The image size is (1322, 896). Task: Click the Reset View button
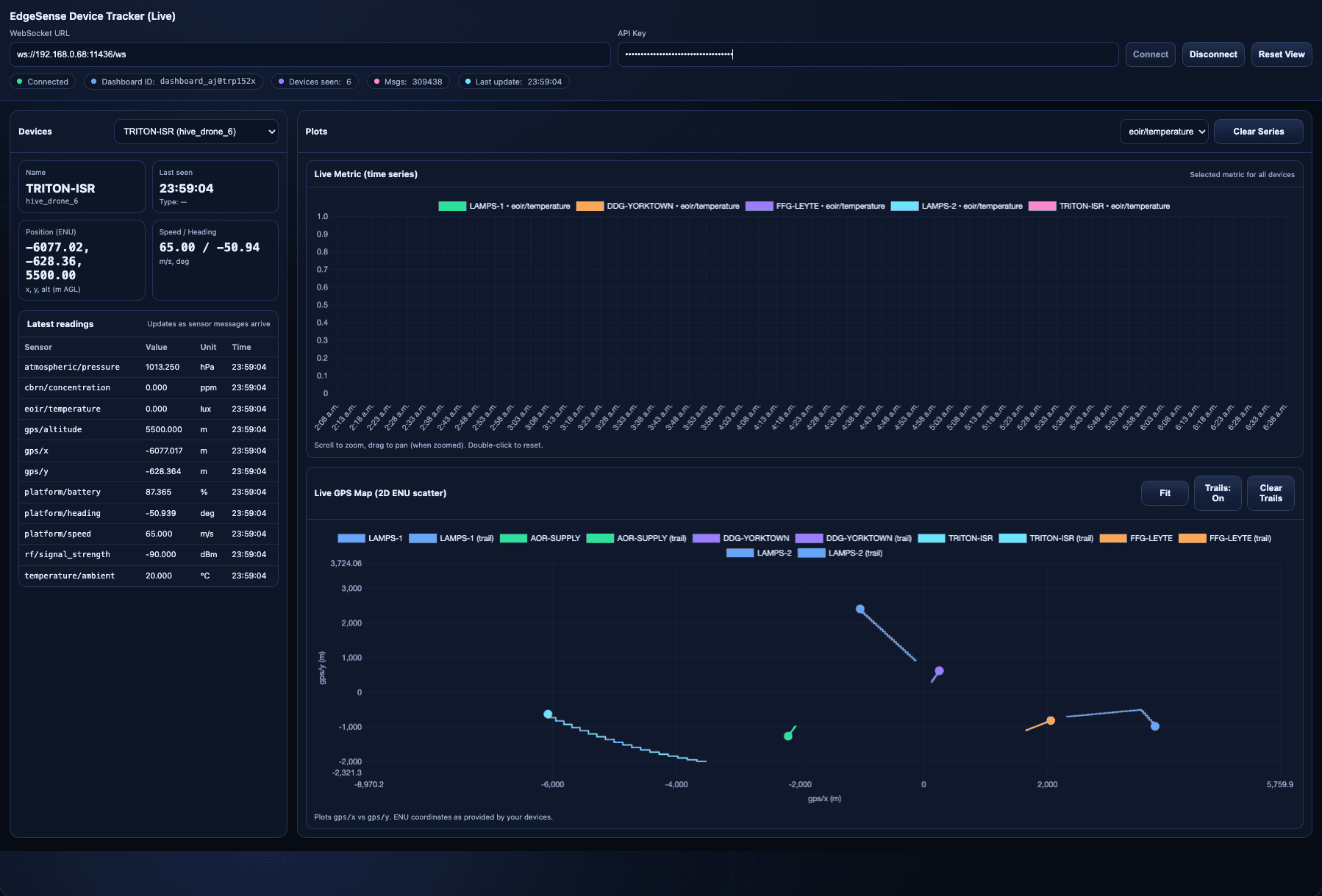coord(1282,54)
